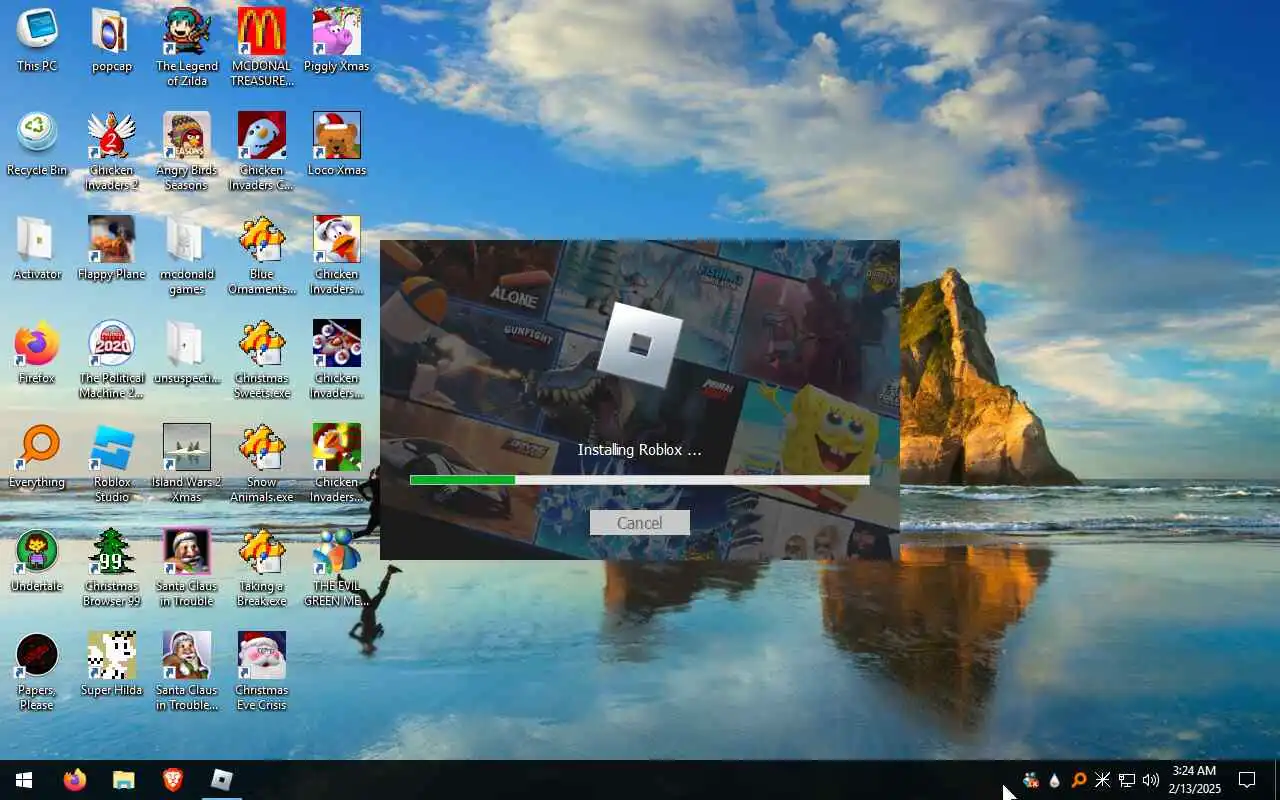Open network status tray icon

(x=1126, y=780)
